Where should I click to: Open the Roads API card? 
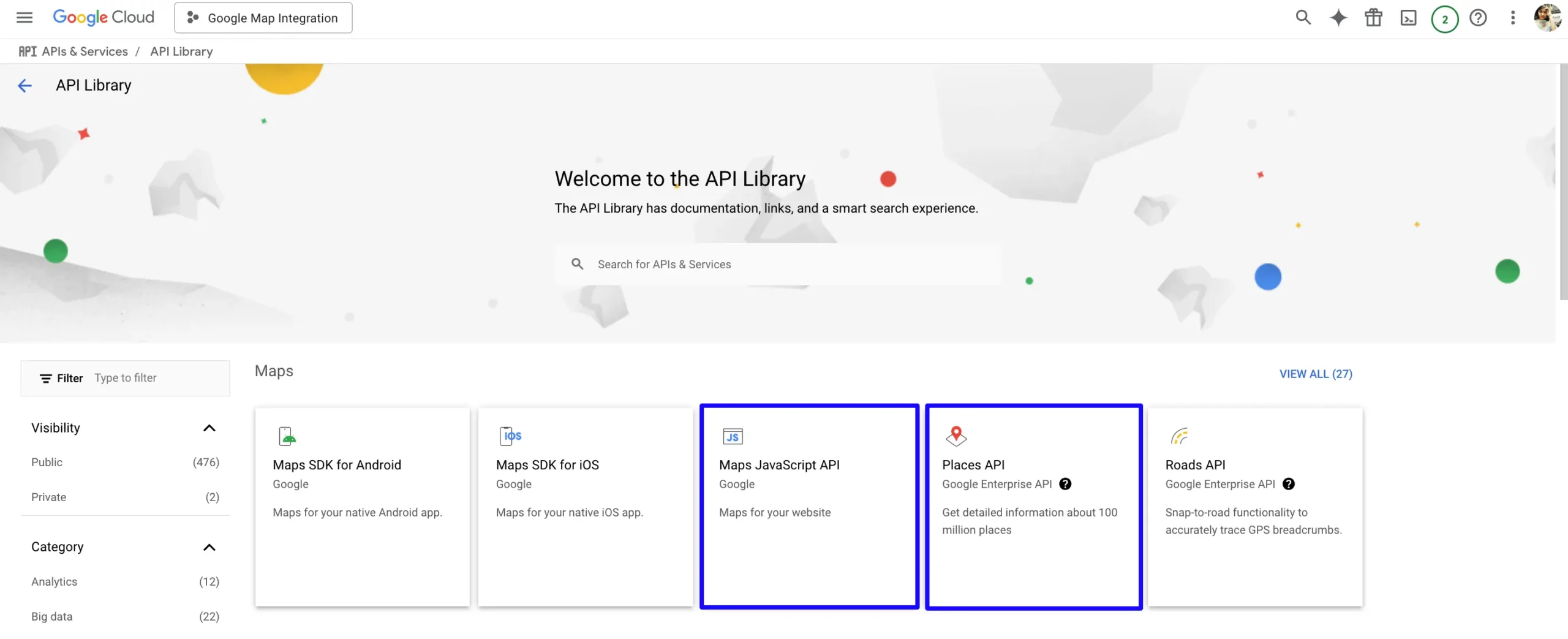1256,507
